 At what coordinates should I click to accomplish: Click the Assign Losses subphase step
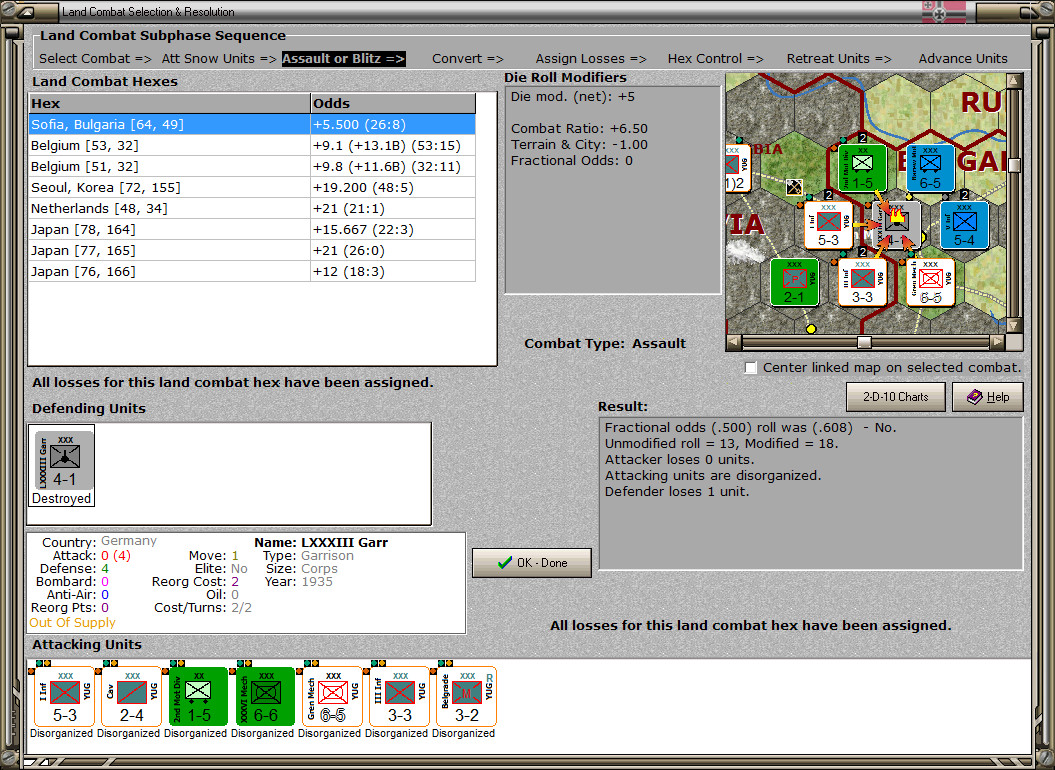point(591,59)
